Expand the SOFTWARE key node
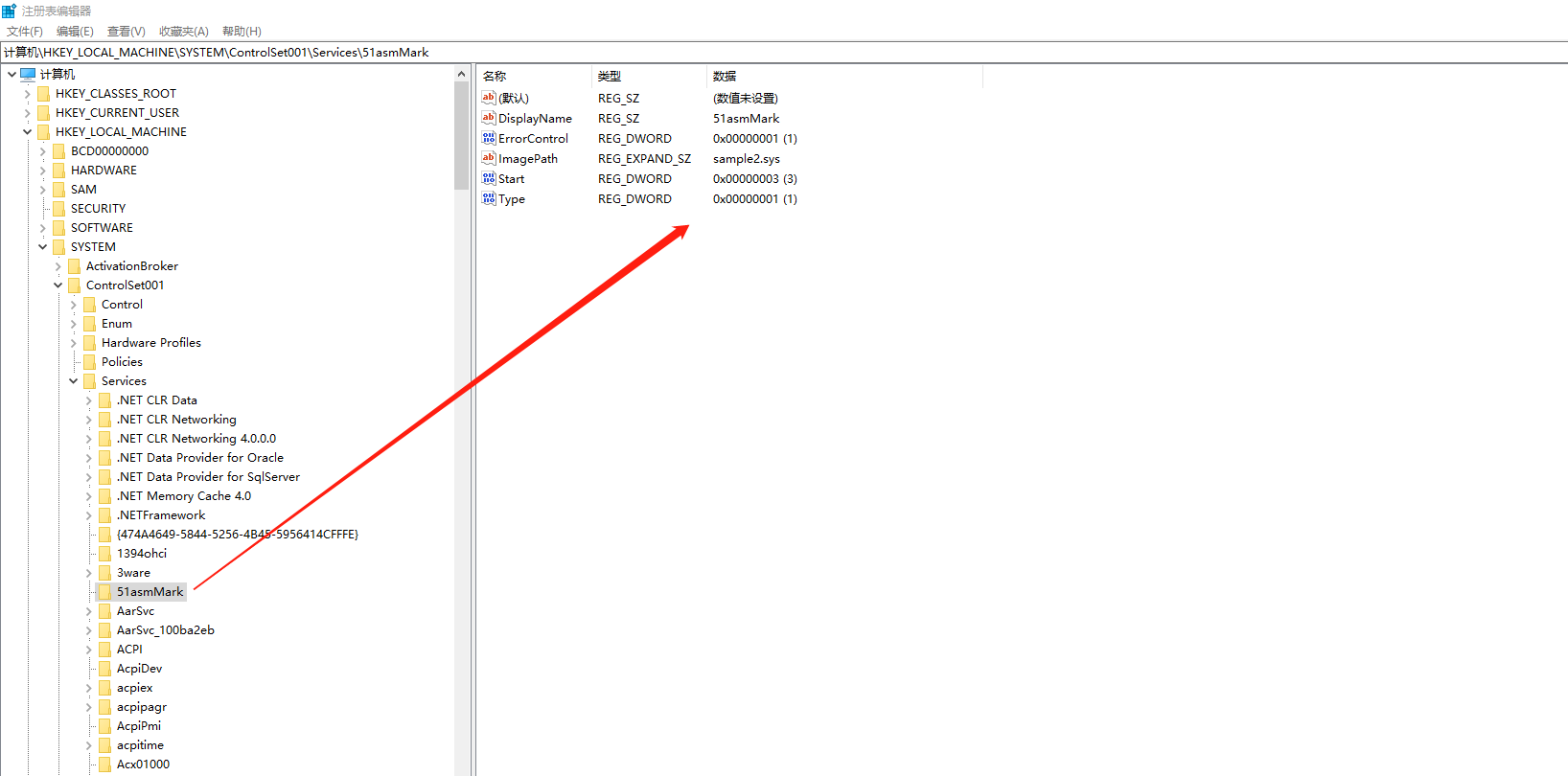1568x776 pixels. click(x=42, y=228)
